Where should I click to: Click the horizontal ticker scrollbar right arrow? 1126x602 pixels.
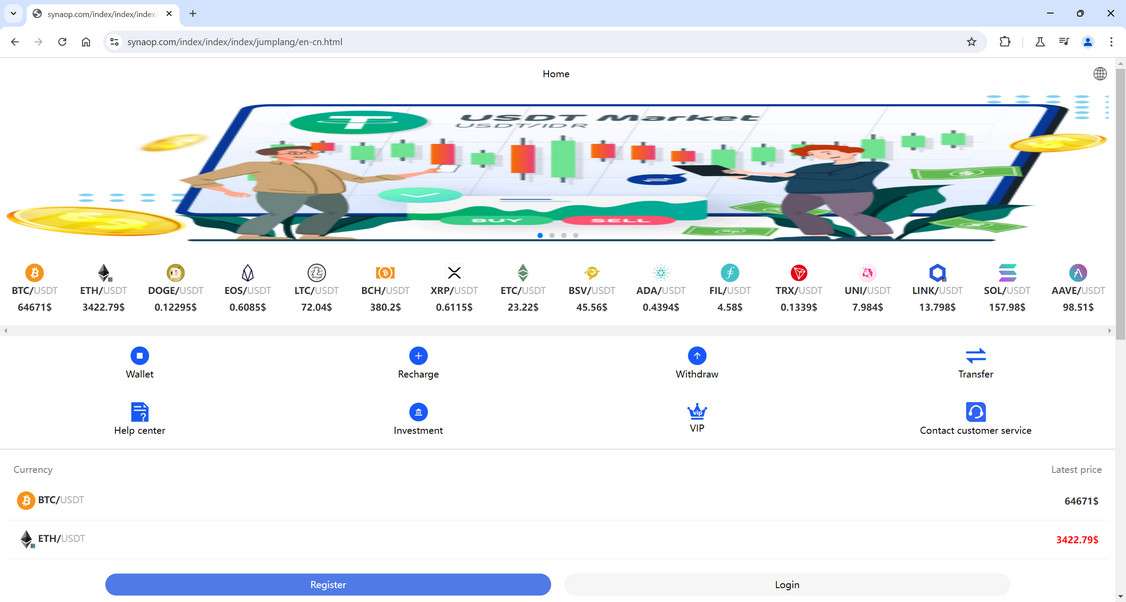tap(1110, 331)
